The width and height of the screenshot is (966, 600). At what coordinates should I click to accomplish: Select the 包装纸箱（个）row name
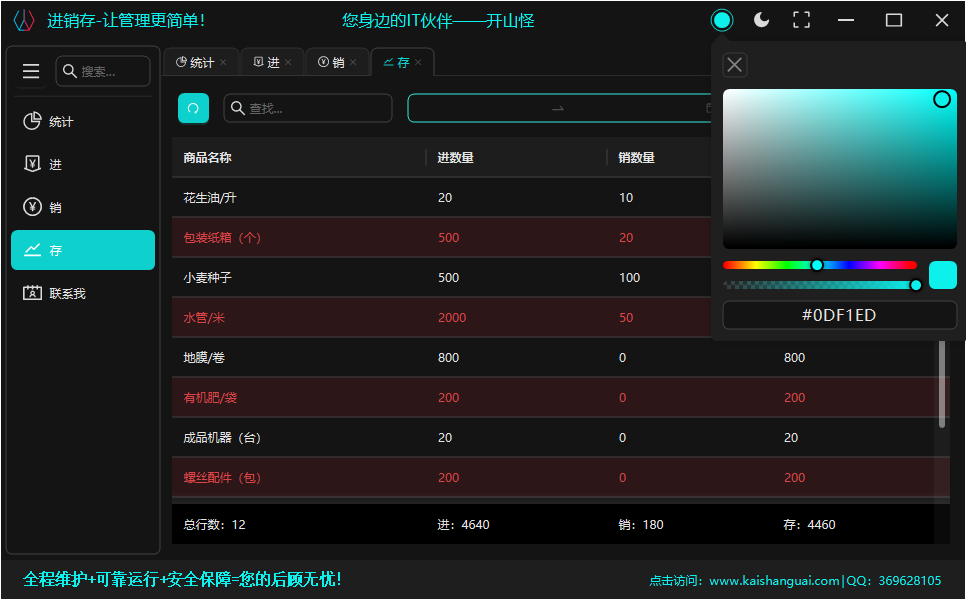(222, 238)
